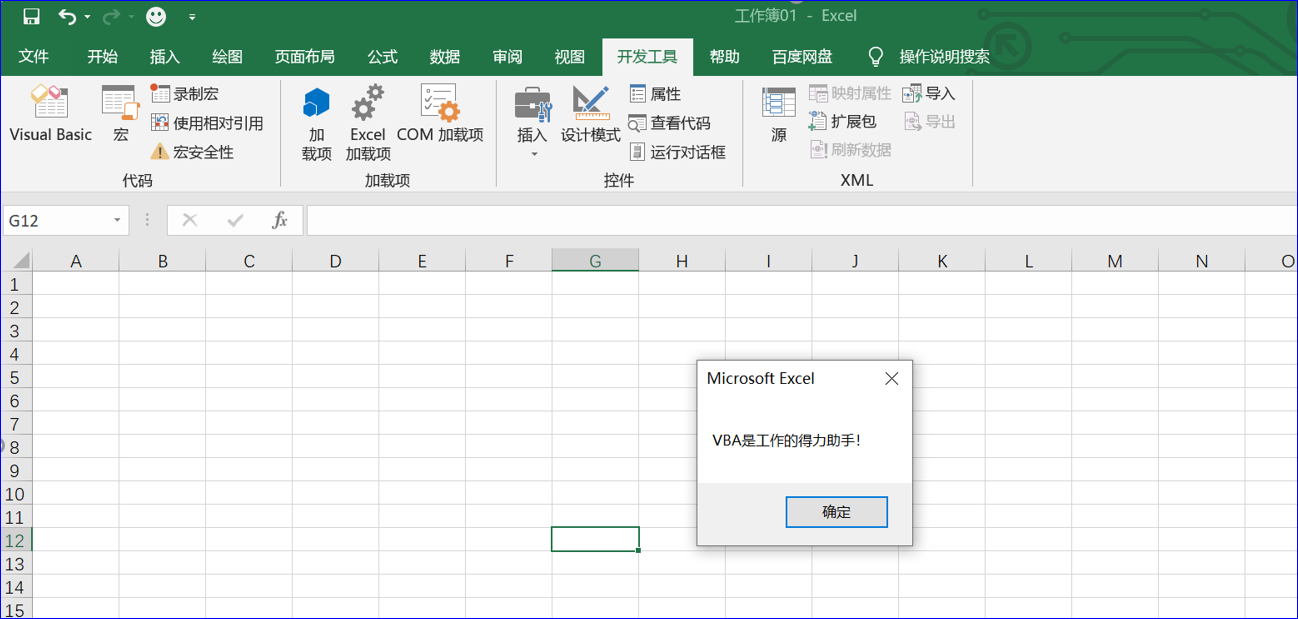Select row 5 header

pos(16,378)
